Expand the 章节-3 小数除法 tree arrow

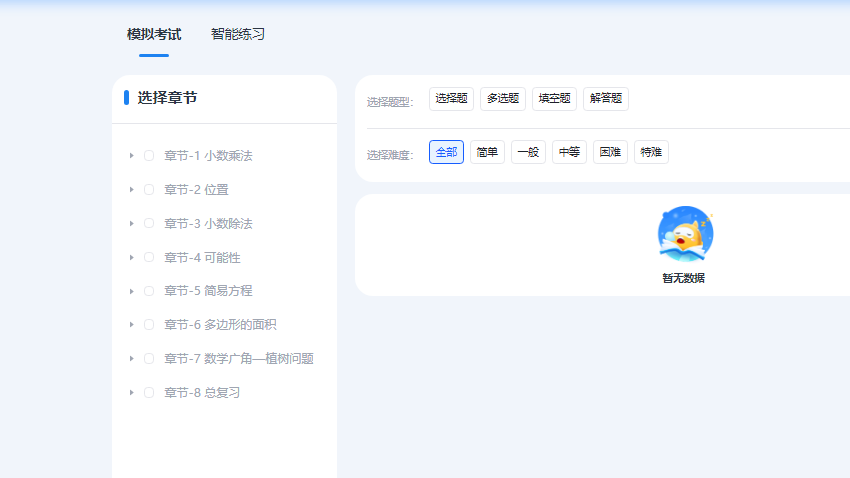pos(131,224)
